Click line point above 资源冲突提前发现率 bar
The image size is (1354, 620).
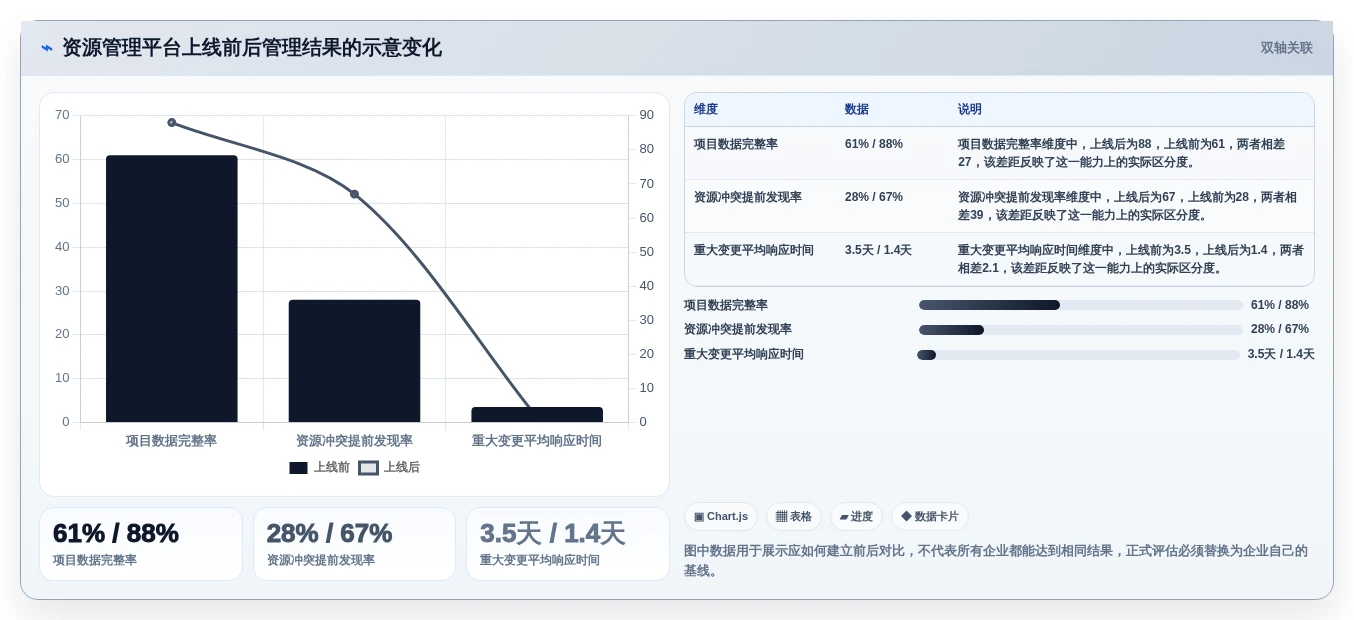click(x=354, y=194)
